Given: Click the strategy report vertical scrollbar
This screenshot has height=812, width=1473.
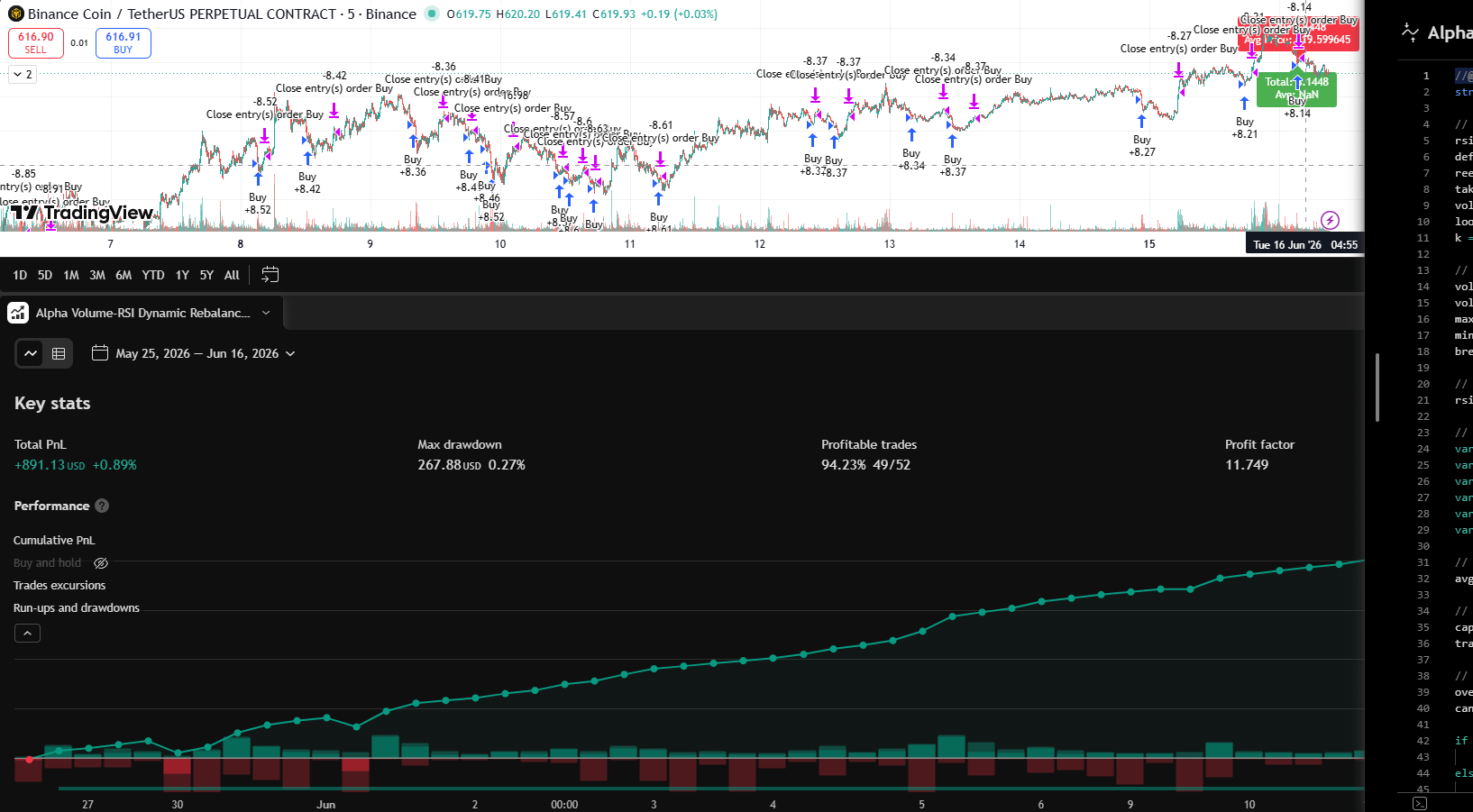Looking at the screenshot, I should point(1377,388).
